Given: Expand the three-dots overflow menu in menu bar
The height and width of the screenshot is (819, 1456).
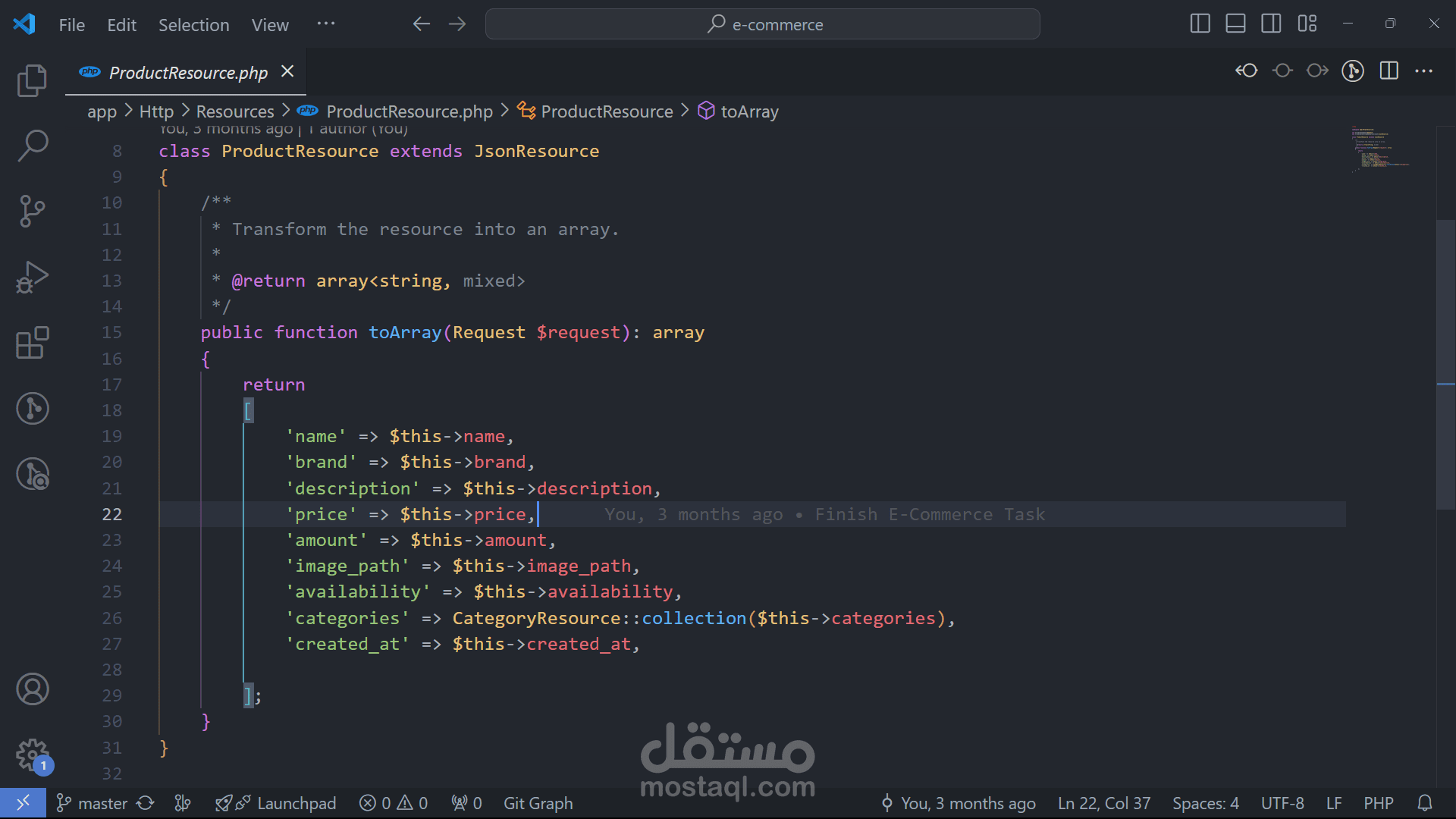Looking at the screenshot, I should point(326,24).
